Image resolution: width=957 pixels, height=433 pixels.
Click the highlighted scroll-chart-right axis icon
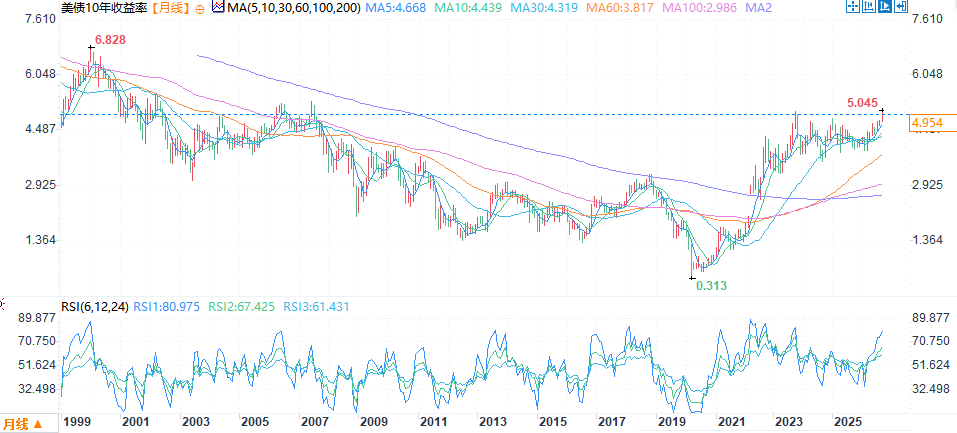pos(885,6)
